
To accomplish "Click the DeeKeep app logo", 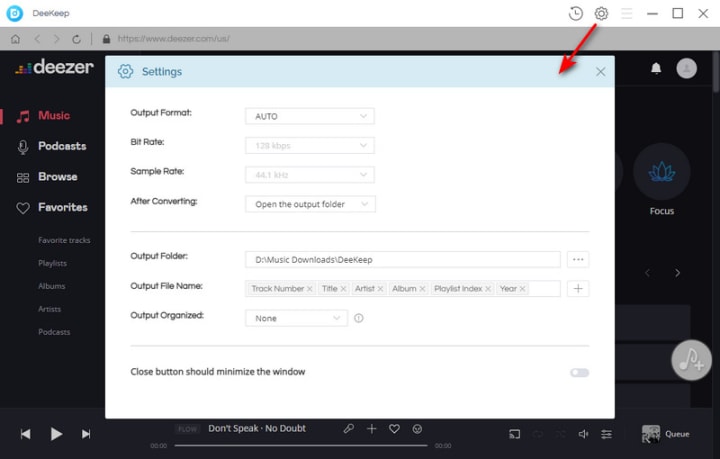I will click(x=15, y=13).
